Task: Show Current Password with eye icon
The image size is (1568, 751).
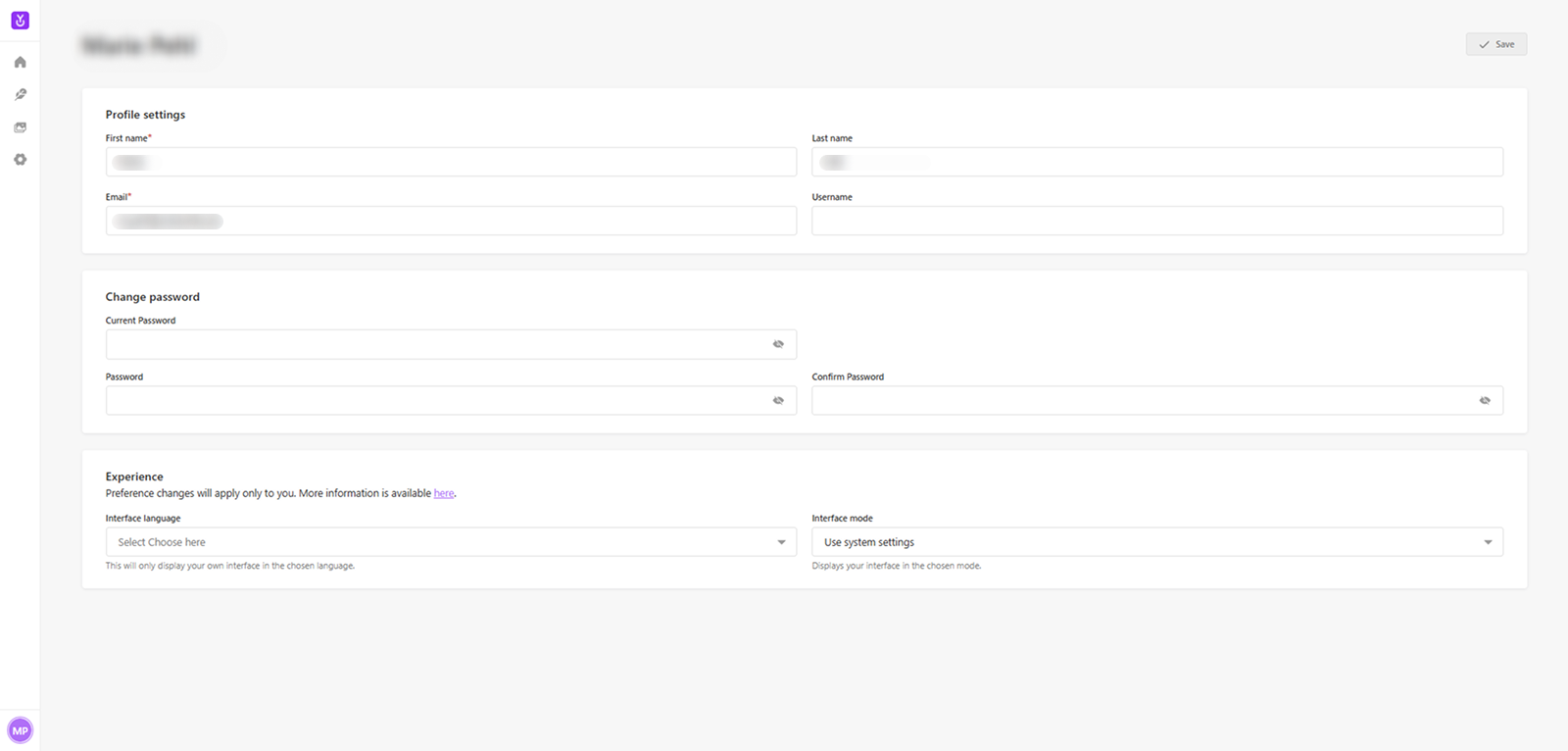Action: tap(778, 344)
